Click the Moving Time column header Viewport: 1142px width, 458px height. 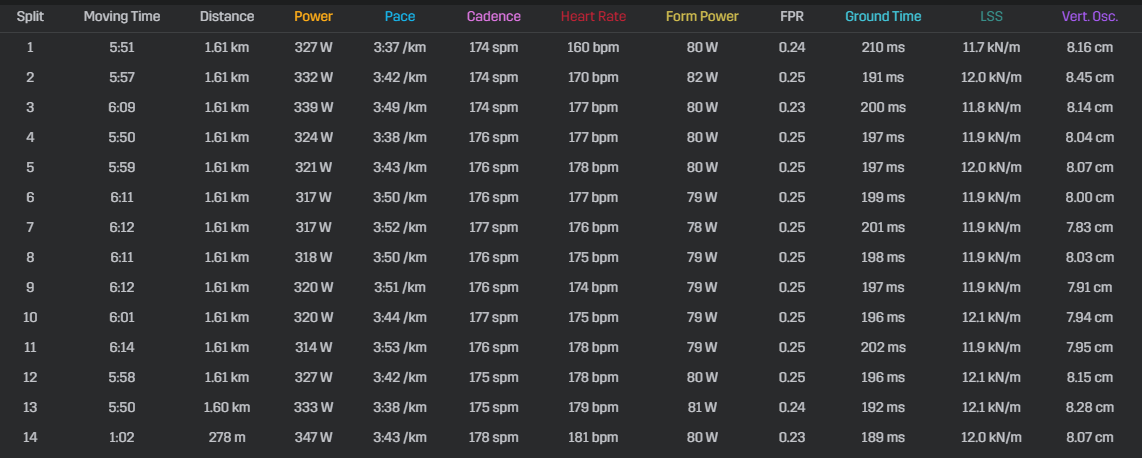122,17
